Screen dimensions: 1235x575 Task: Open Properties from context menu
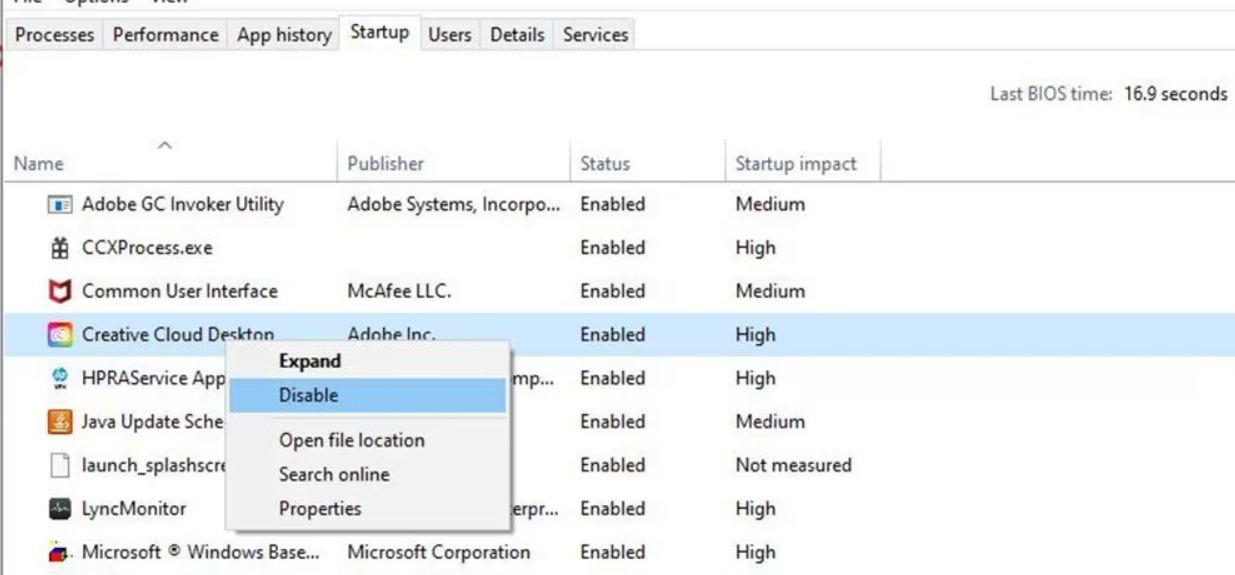(x=320, y=509)
